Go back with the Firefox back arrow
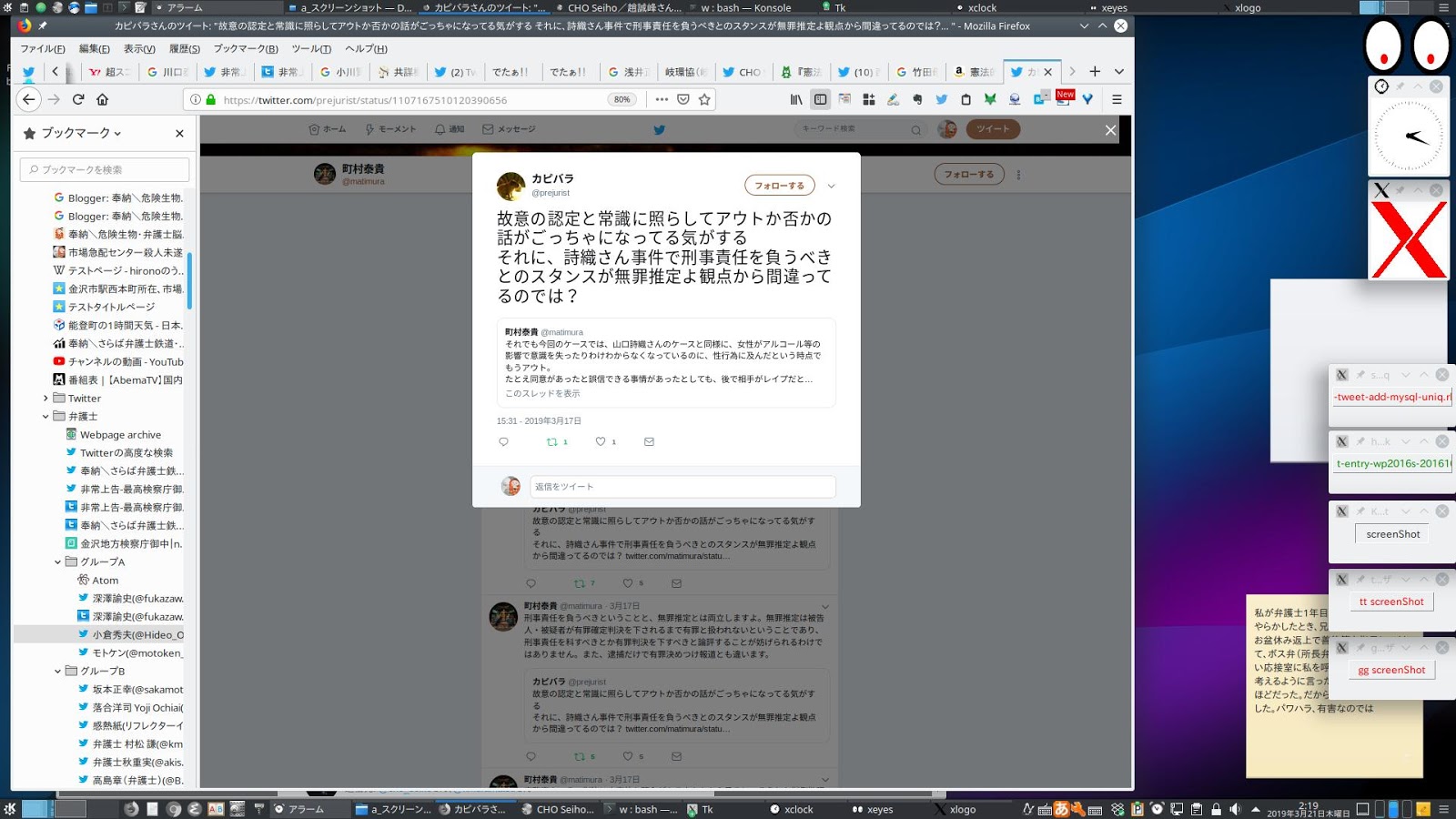The height and width of the screenshot is (819, 1456). coord(29,99)
